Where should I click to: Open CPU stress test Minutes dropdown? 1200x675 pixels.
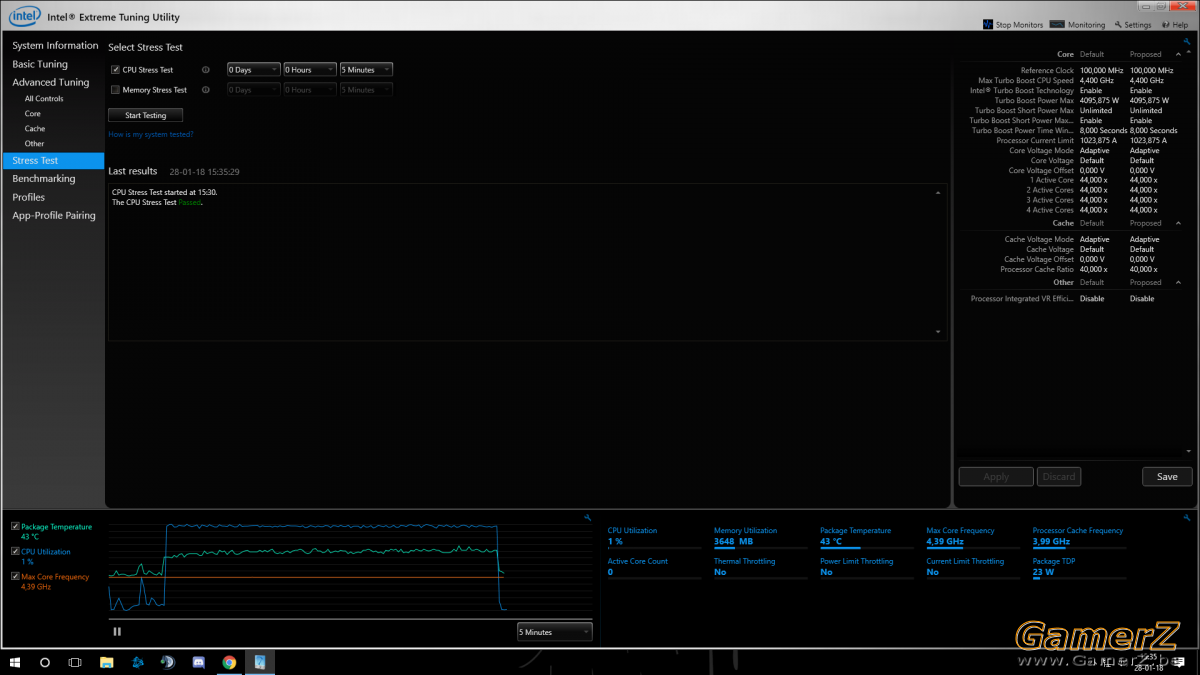(365, 70)
